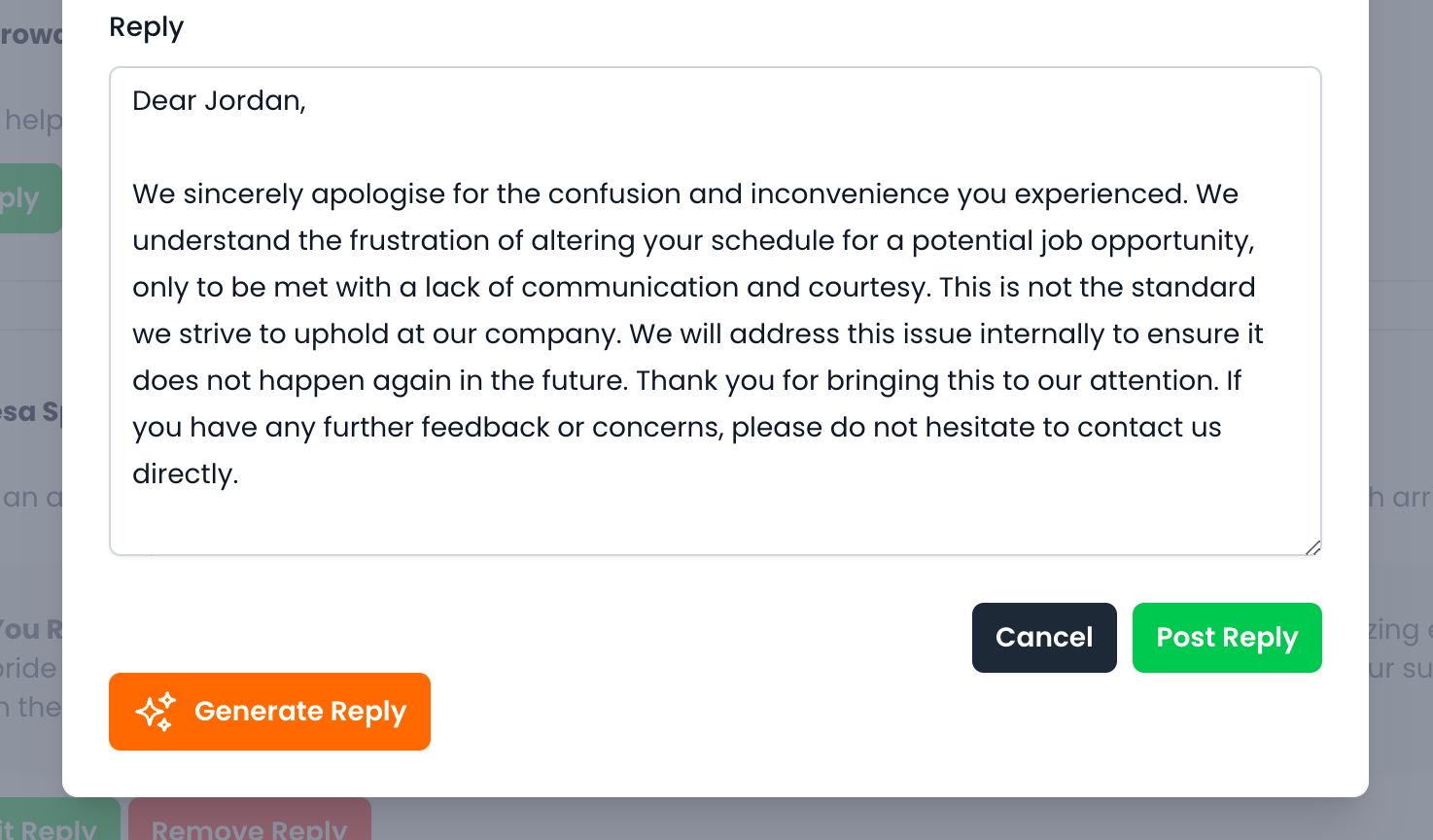Click the green Edit Reply button behind the dialog

(58, 822)
